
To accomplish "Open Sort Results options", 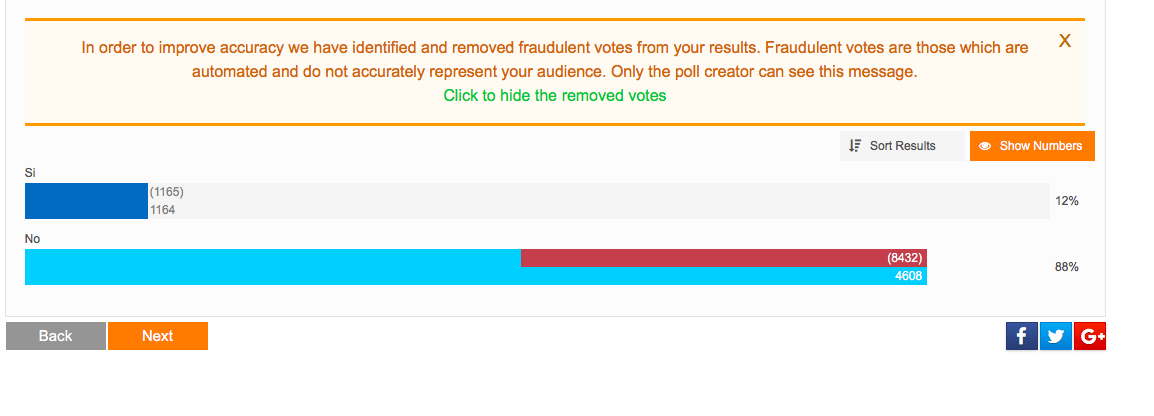I will pos(902,146).
